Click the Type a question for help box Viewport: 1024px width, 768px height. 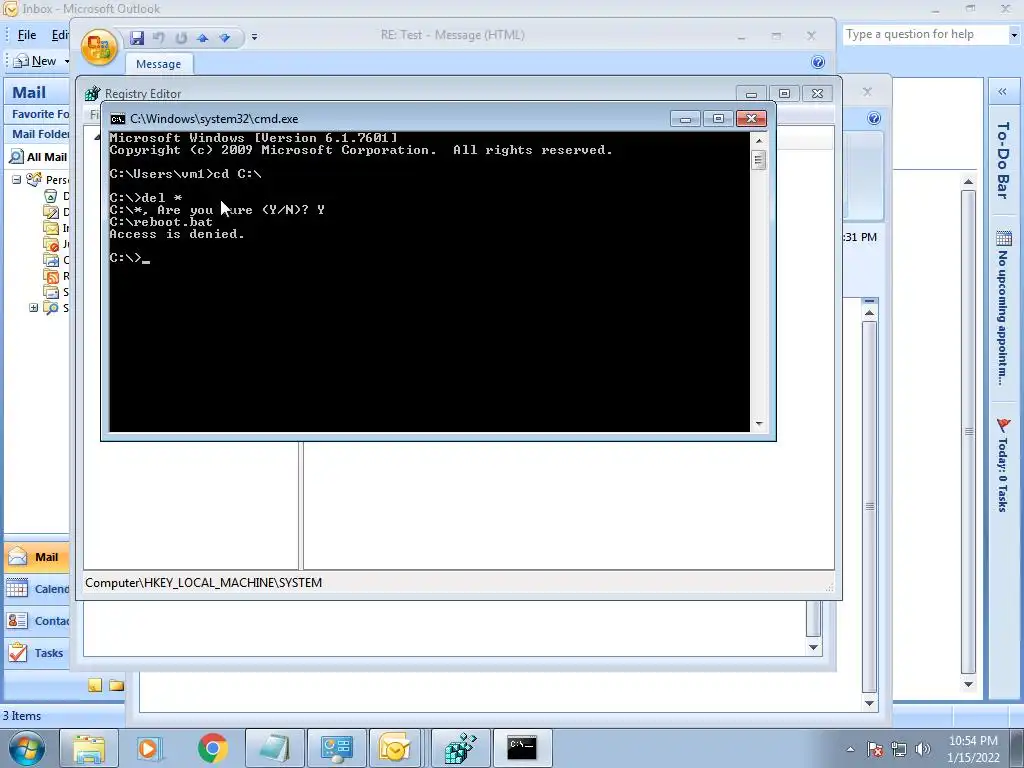925,34
